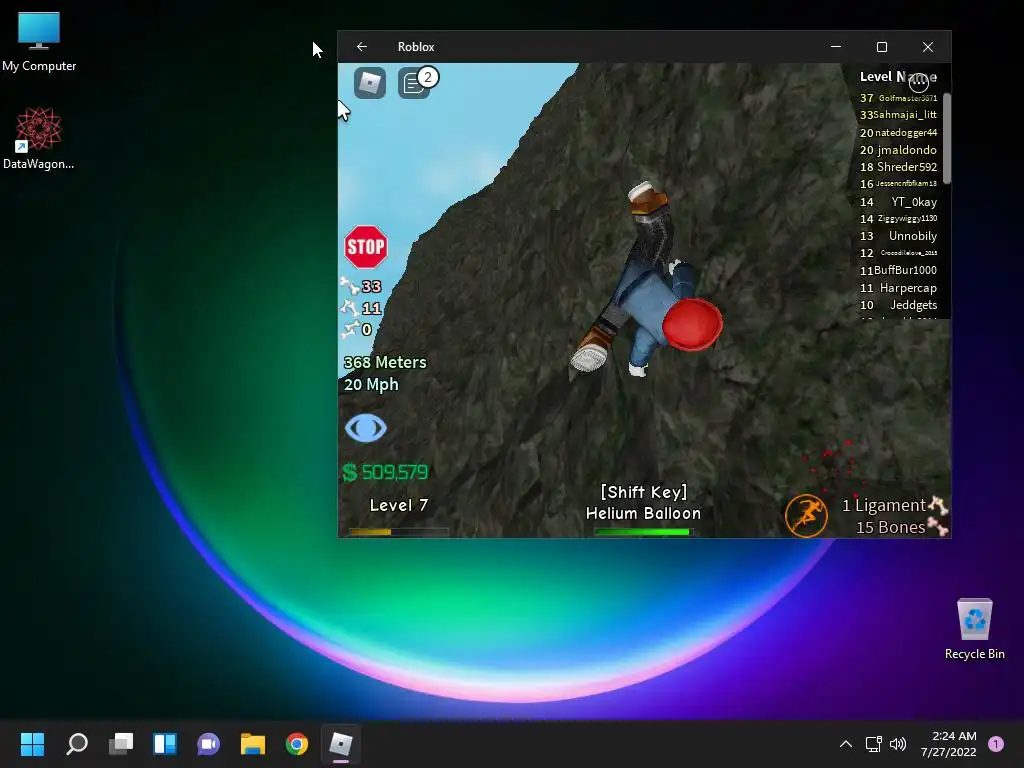Open the Roblox menu icon
Viewport: 1024px width, 768px height.
(370, 83)
